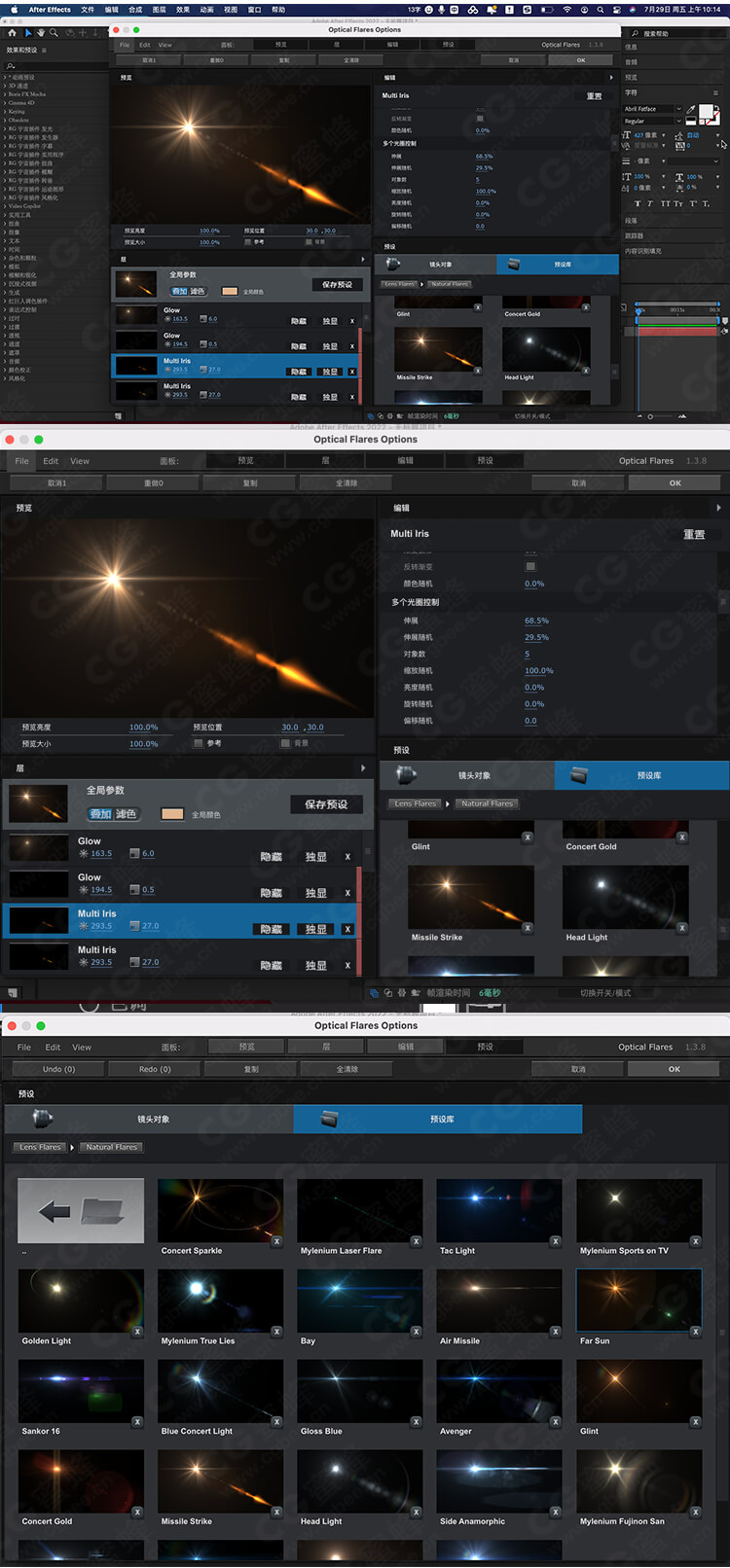Open the Abril Fatface font family dropdown
Screen dimensions: 730x1568
point(652,109)
